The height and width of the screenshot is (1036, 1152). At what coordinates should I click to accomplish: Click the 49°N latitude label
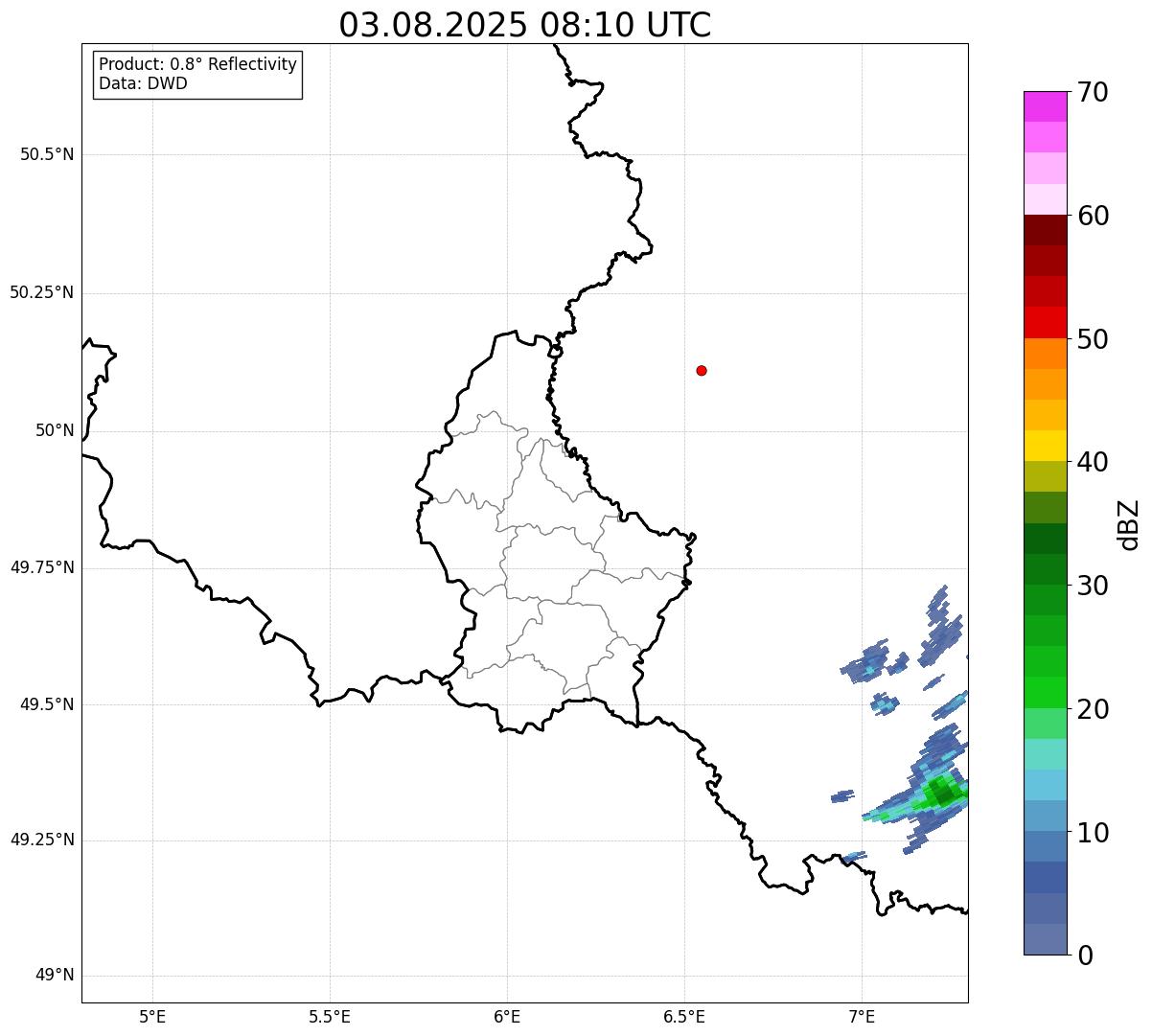click(55, 975)
